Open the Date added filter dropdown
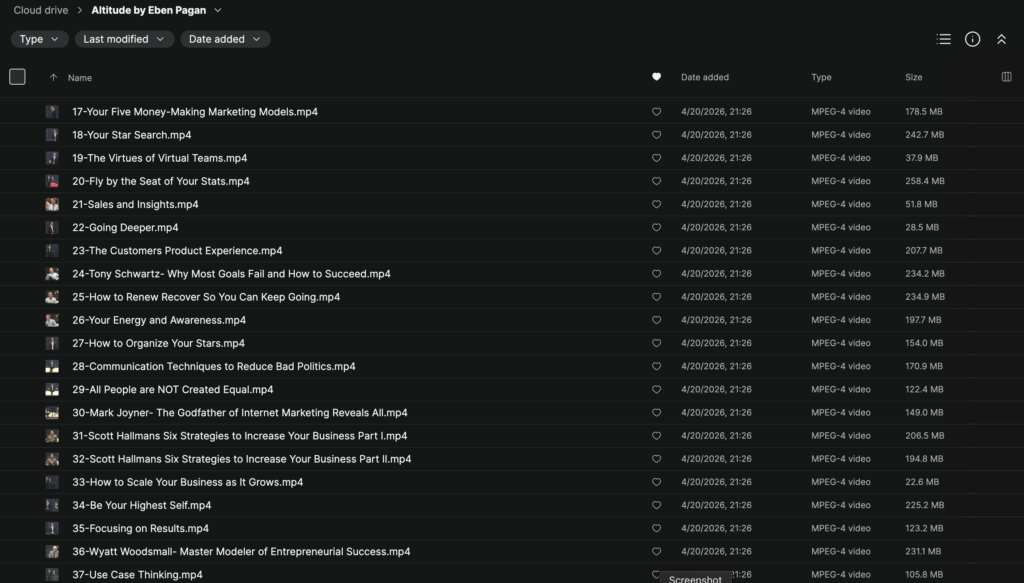1024x583 pixels. (x=225, y=39)
